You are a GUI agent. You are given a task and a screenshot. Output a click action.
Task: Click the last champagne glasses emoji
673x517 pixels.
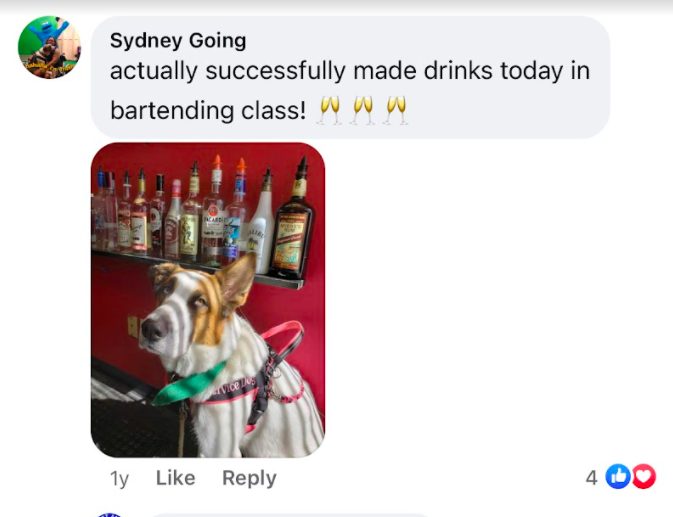pos(396,110)
